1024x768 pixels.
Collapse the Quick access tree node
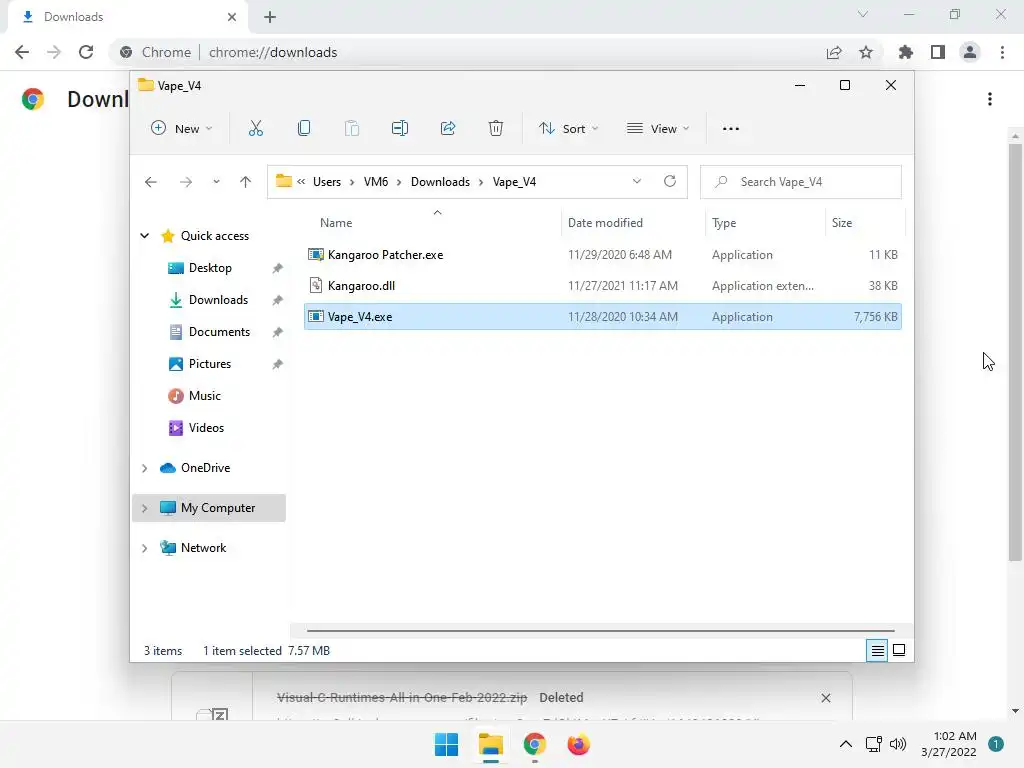coord(144,236)
